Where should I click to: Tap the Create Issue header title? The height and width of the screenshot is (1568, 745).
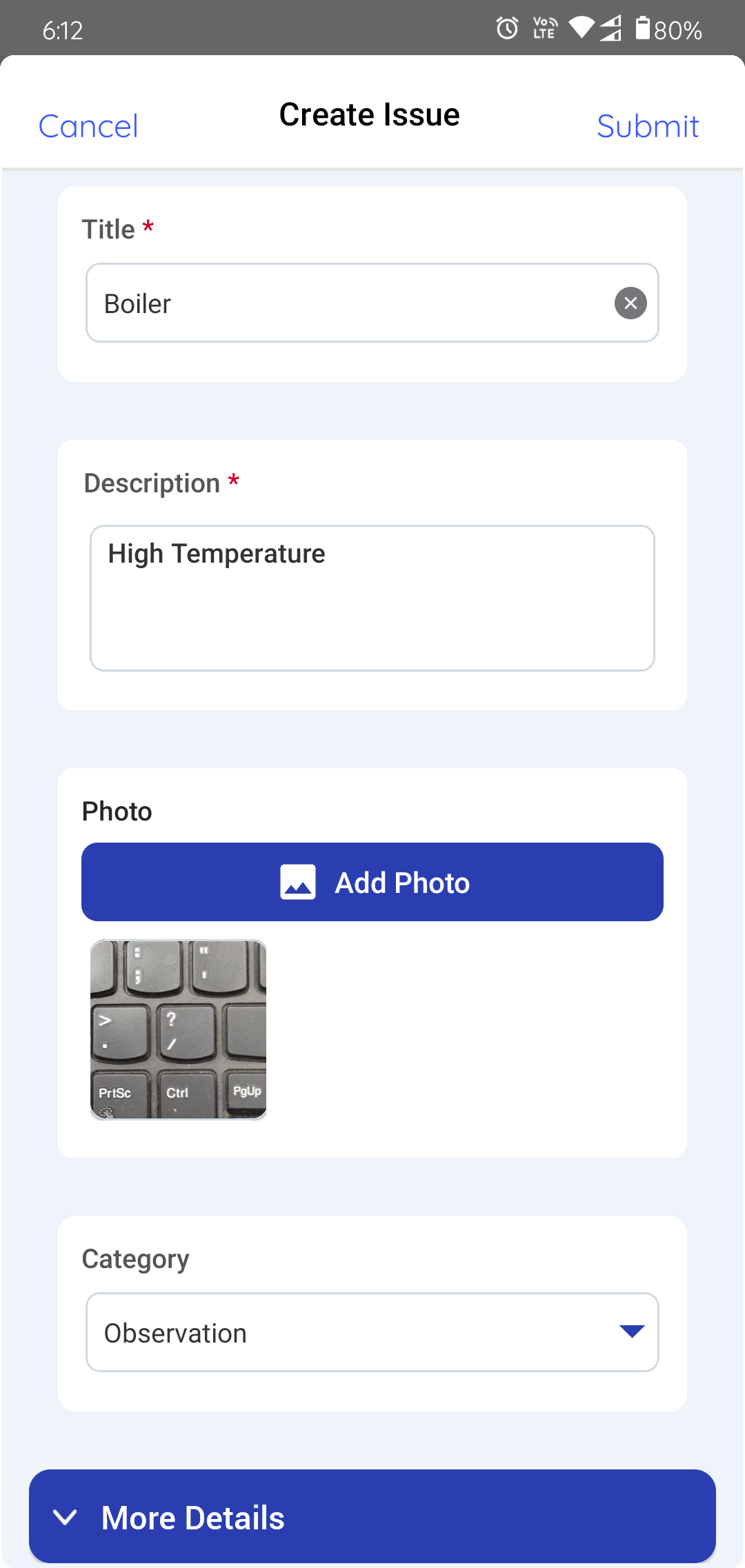tap(370, 114)
